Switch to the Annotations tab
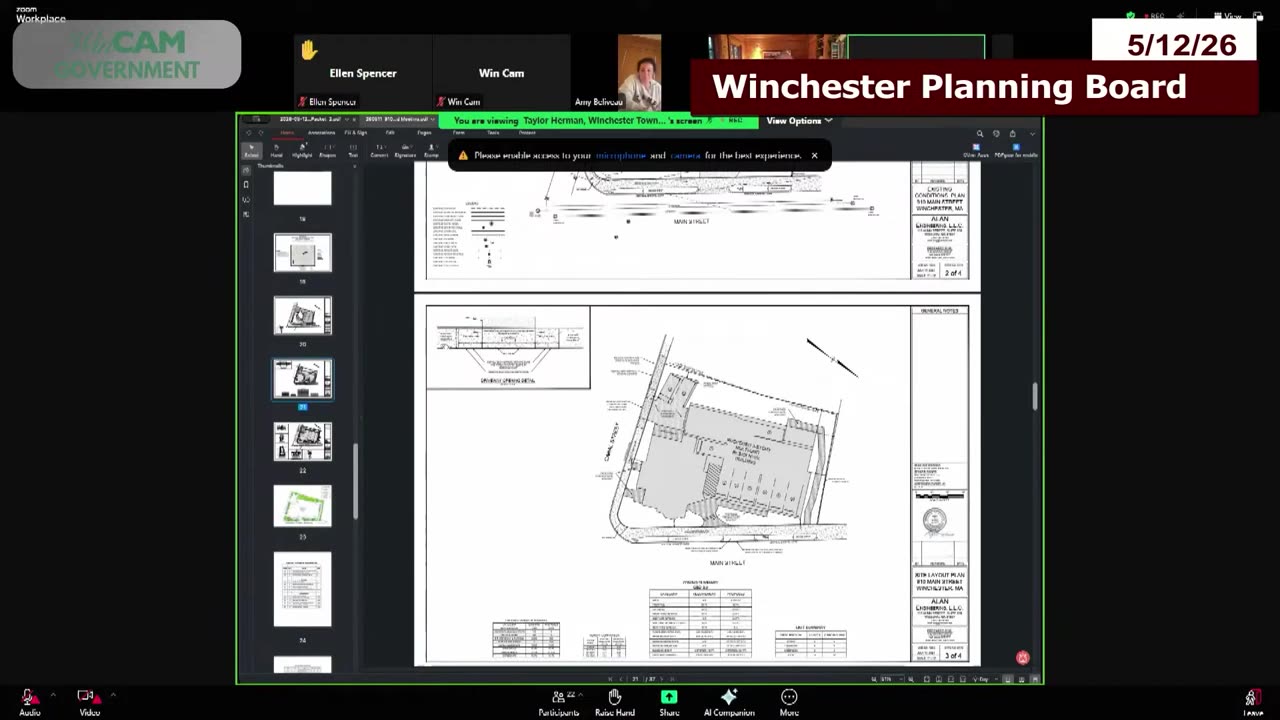The height and width of the screenshot is (720, 1280). (321, 132)
